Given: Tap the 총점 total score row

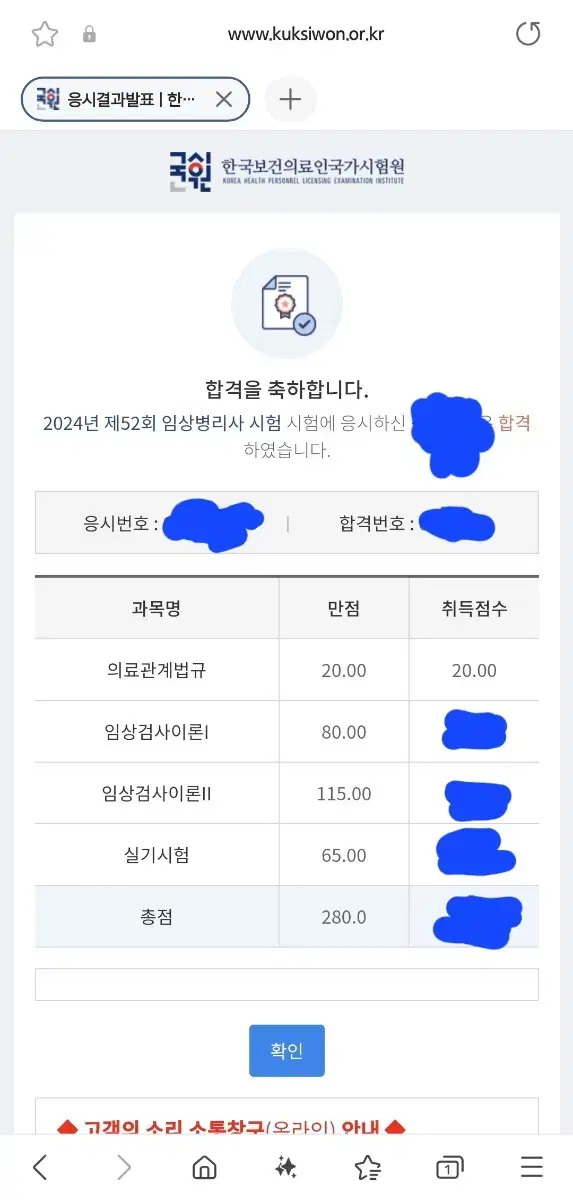Looking at the screenshot, I should pyautogui.click(x=287, y=916).
